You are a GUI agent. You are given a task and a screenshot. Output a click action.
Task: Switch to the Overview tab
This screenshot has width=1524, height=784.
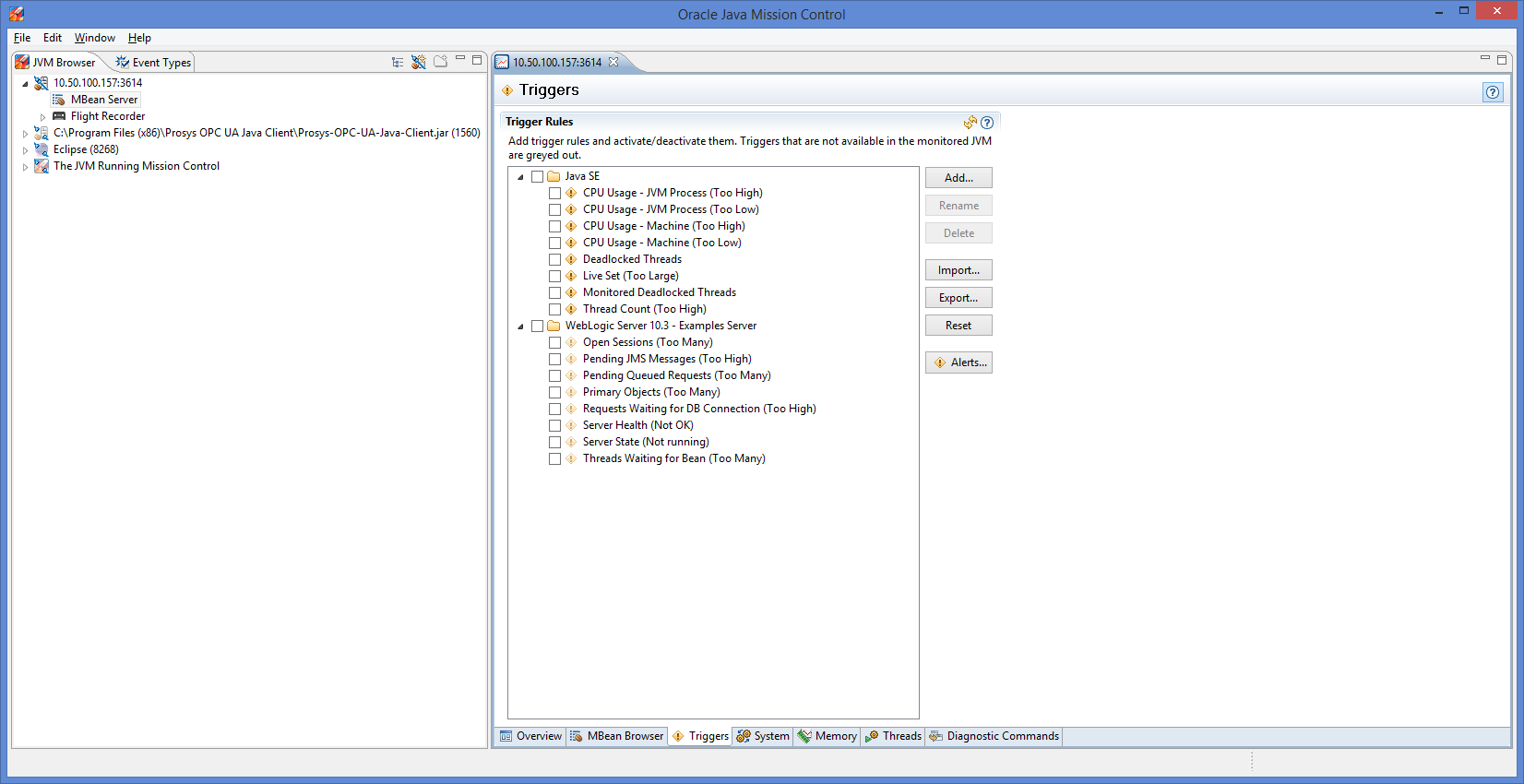[x=530, y=736]
